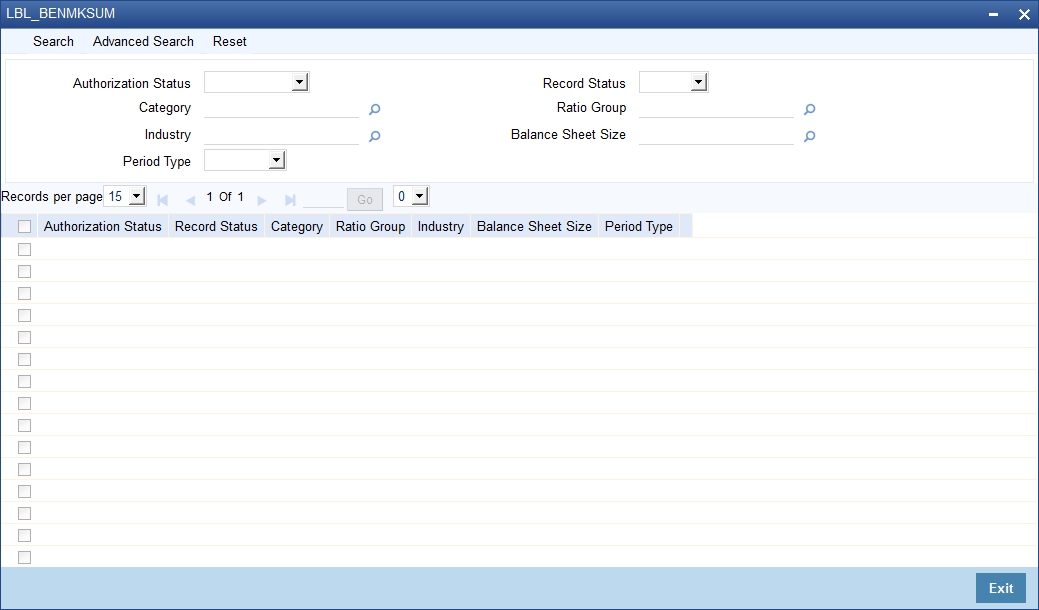Sort by Balance Sheet Size column header
Viewport: 1039px width, 610px height.
click(534, 227)
